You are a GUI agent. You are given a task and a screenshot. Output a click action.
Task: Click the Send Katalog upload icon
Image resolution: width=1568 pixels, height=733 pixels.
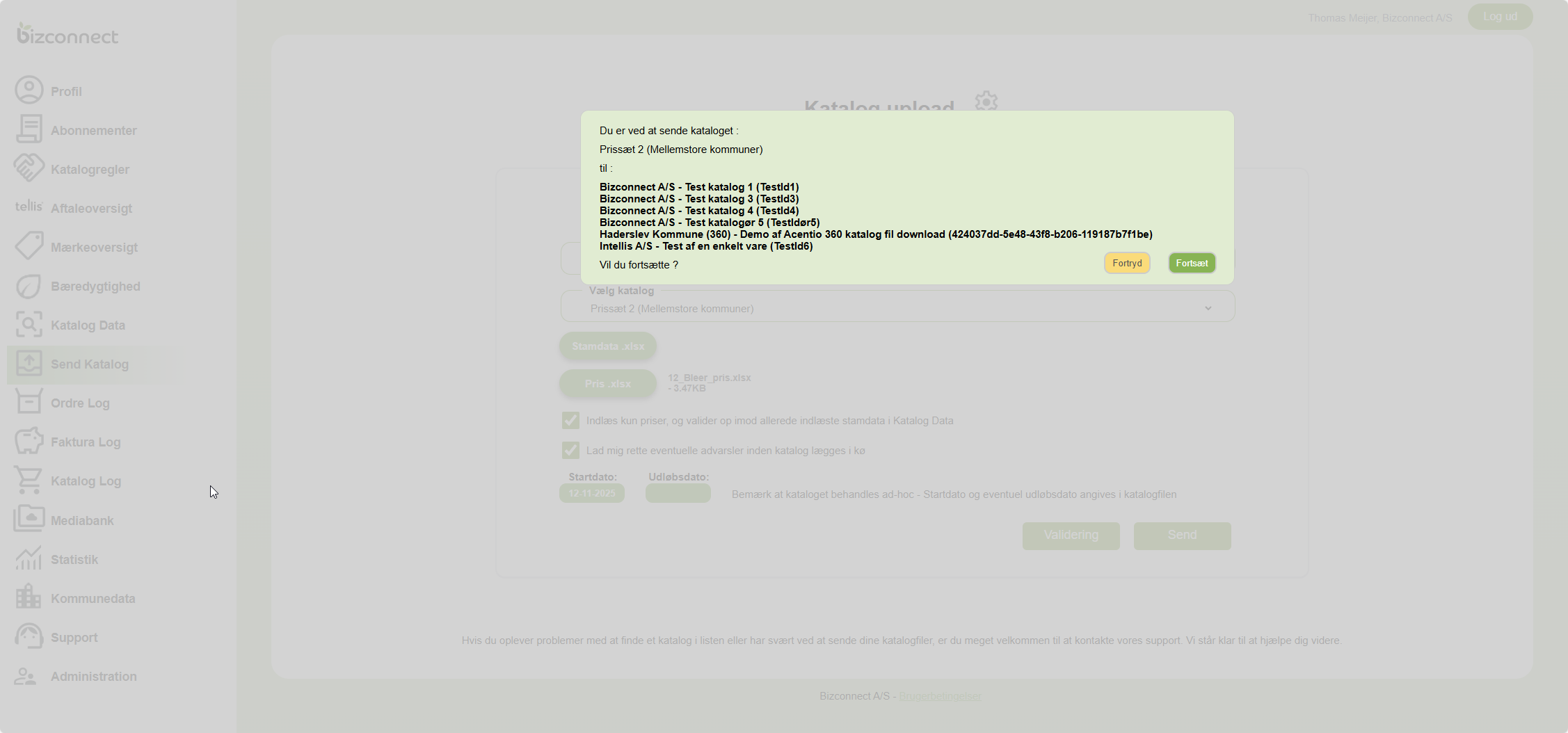(29, 363)
